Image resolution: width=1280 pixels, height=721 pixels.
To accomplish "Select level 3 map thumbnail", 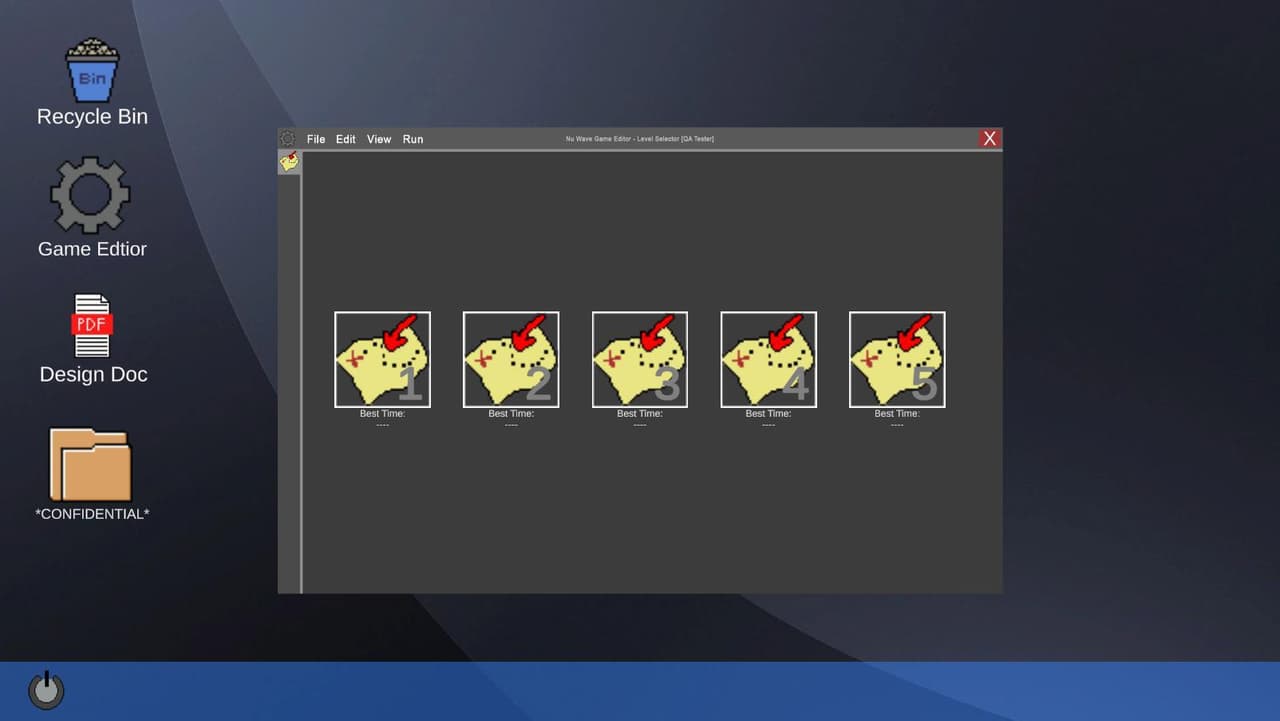I will [640, 360].
